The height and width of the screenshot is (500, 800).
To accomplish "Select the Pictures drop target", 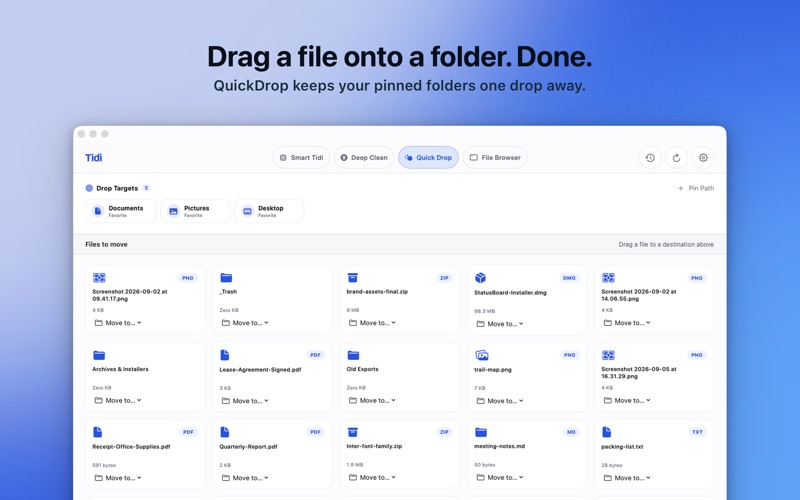I will (195, 211).
